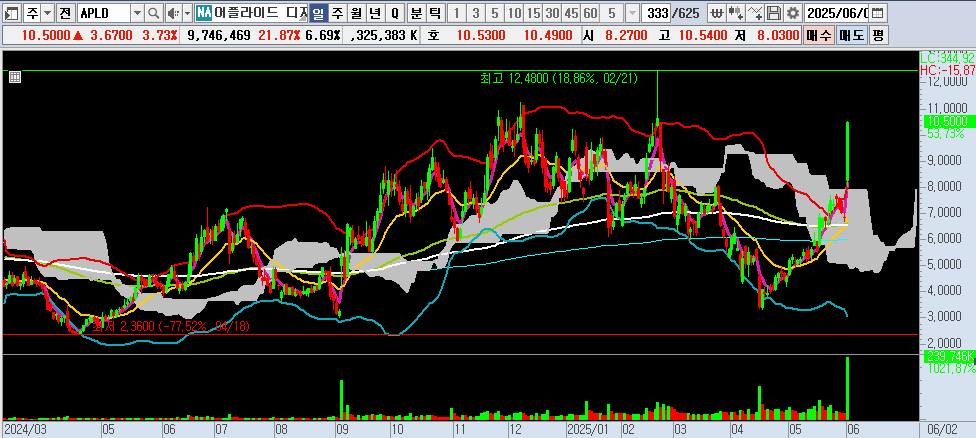Choose the 45 minute interval button
The height and width of the screenshot is (438, 976).
pos(571,12)
